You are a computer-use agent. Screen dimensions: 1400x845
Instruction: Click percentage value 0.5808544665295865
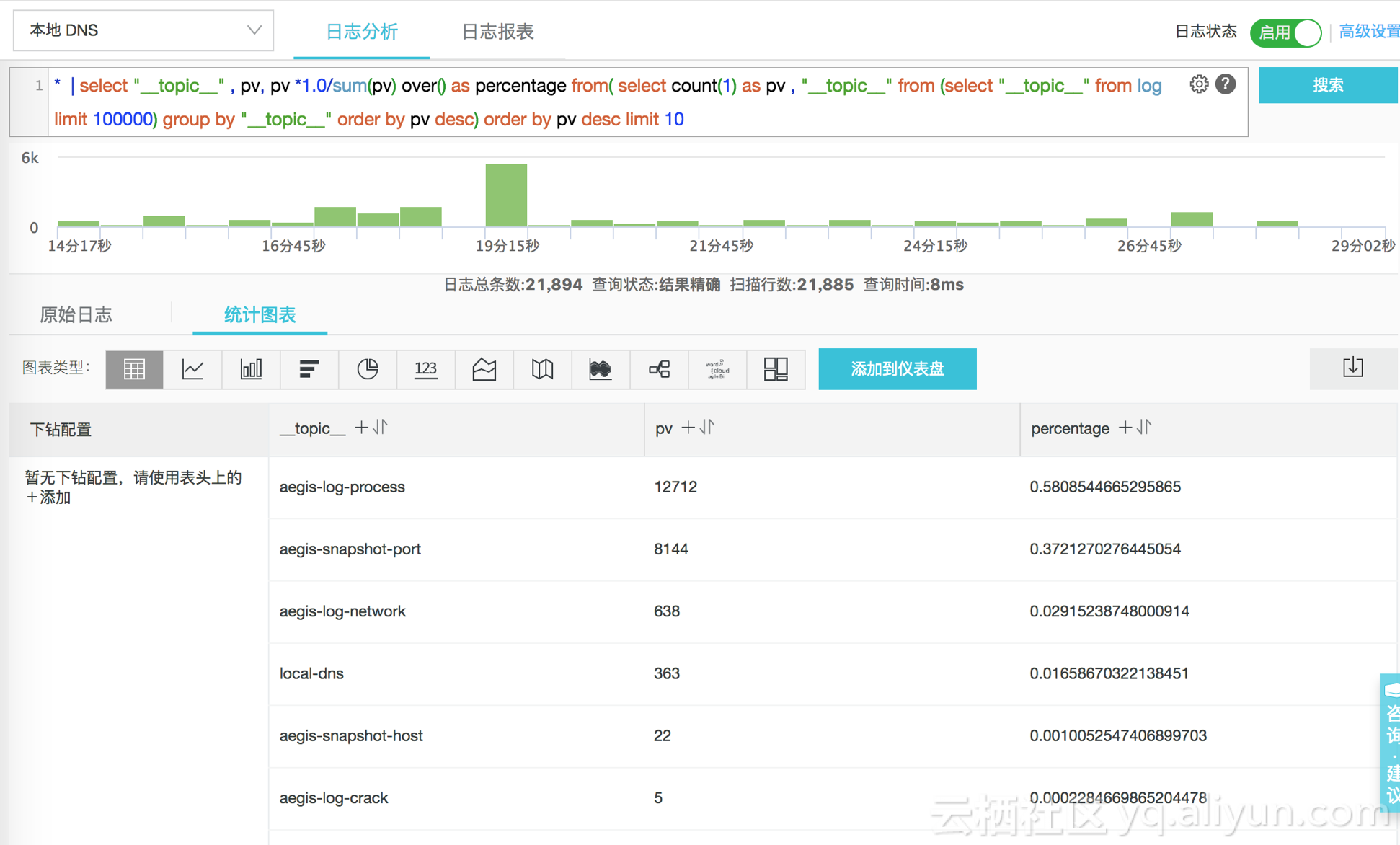click(x=1105, y=487)
